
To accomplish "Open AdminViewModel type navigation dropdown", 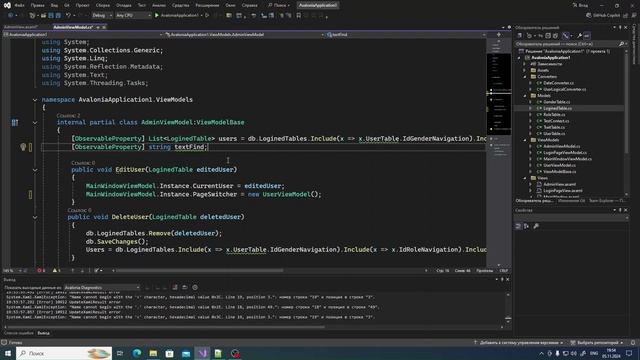I will 245,35.
